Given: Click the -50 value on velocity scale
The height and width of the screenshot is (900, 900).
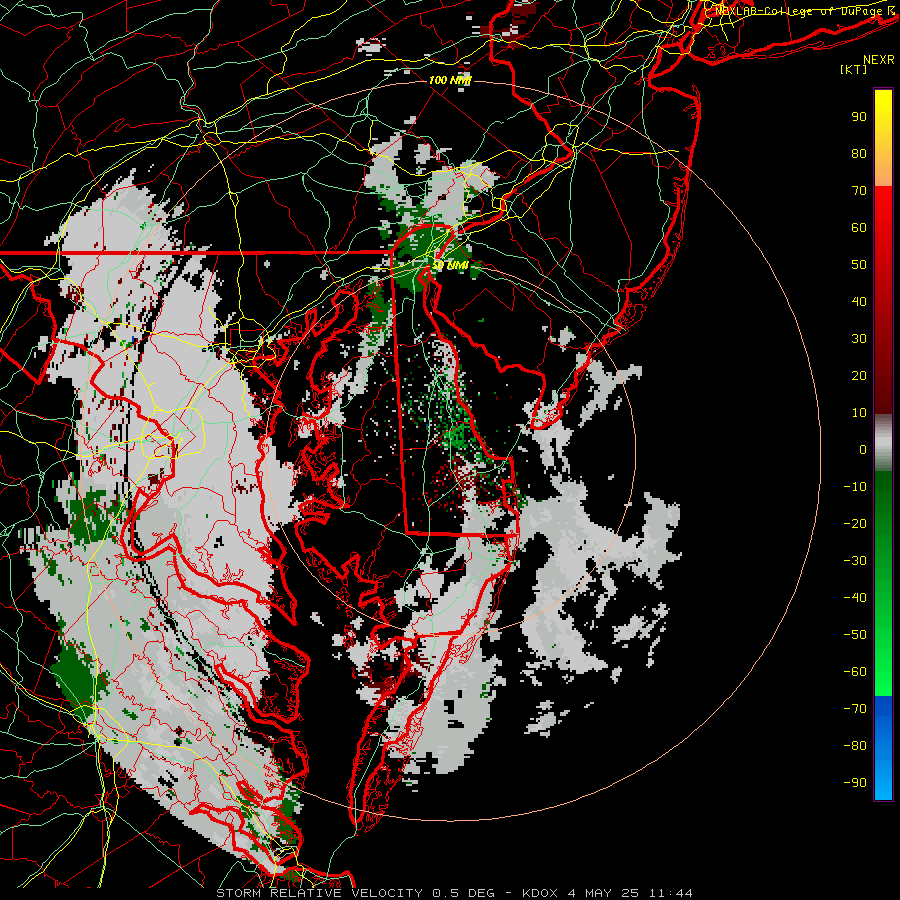Looking at the screenshot, I should coord(855,635).
